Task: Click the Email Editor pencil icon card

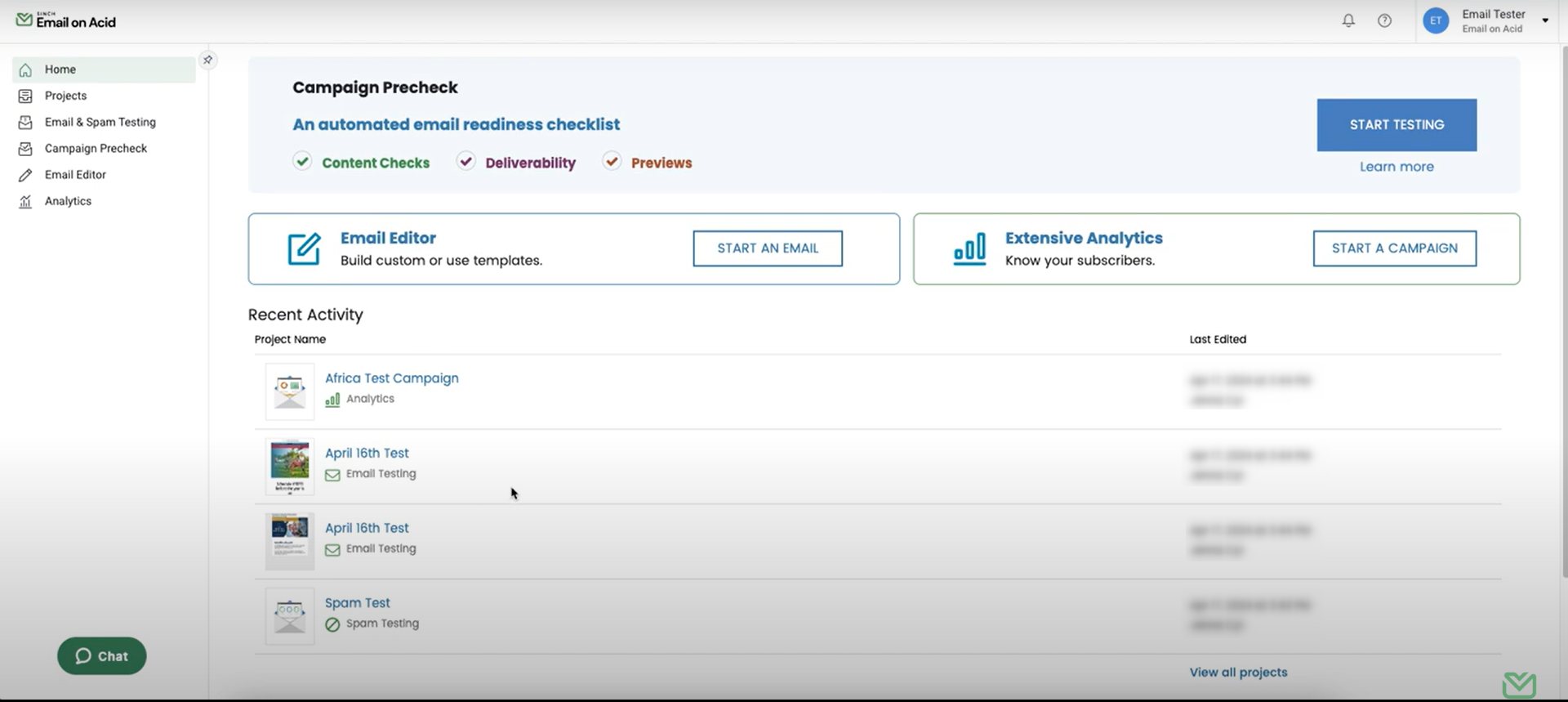Action: coord(304,249)
